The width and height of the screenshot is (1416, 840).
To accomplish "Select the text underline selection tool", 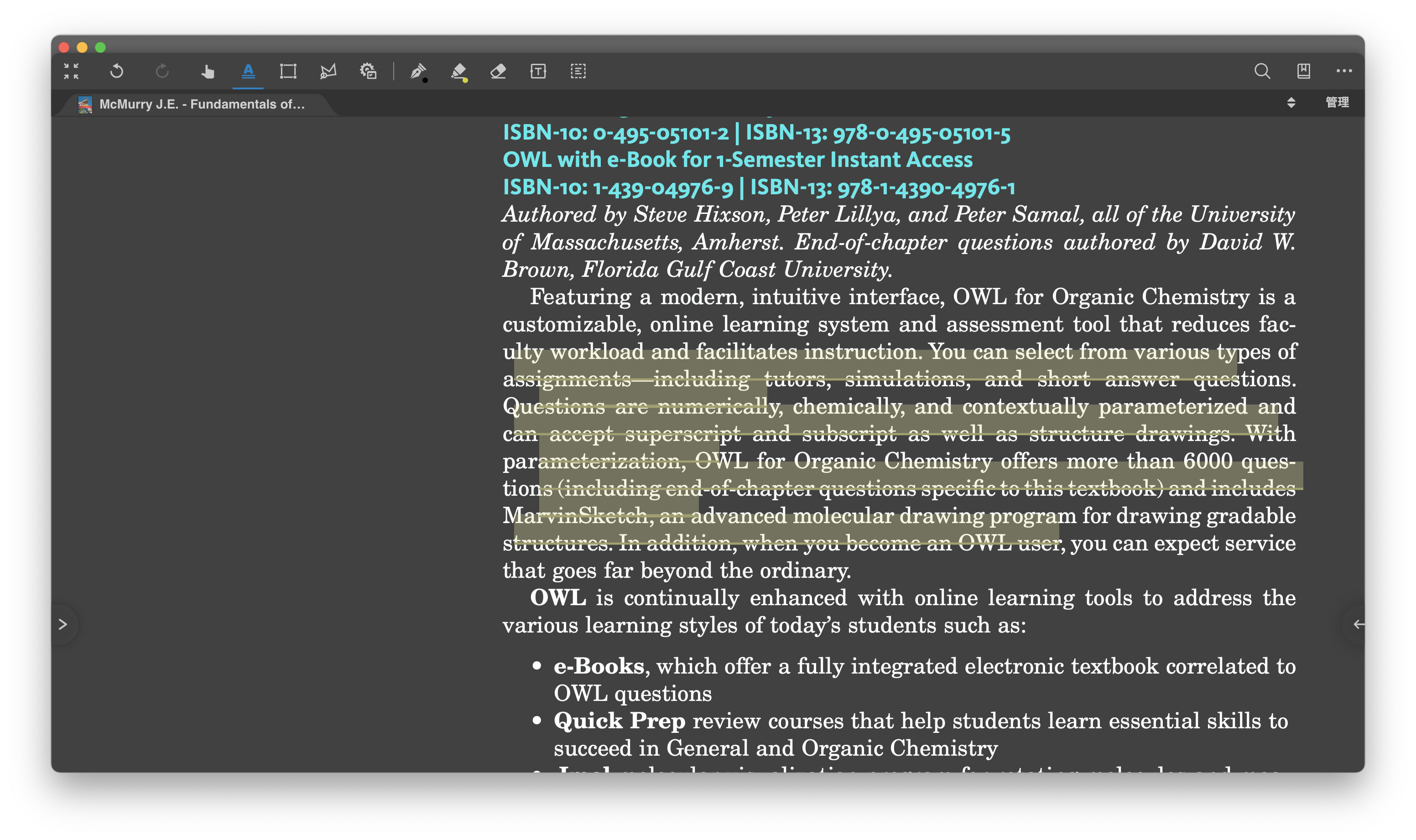I will [248, 71].
